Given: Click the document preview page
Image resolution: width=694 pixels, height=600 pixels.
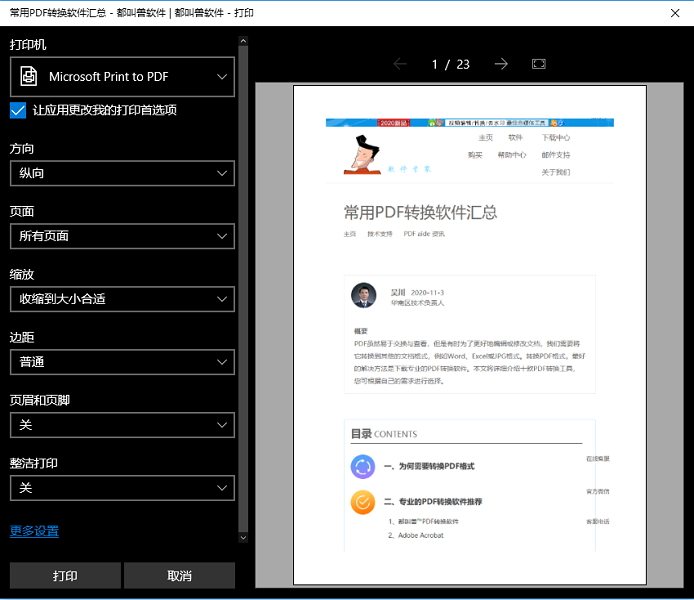Looking at the screenshot, I should 470,335.
